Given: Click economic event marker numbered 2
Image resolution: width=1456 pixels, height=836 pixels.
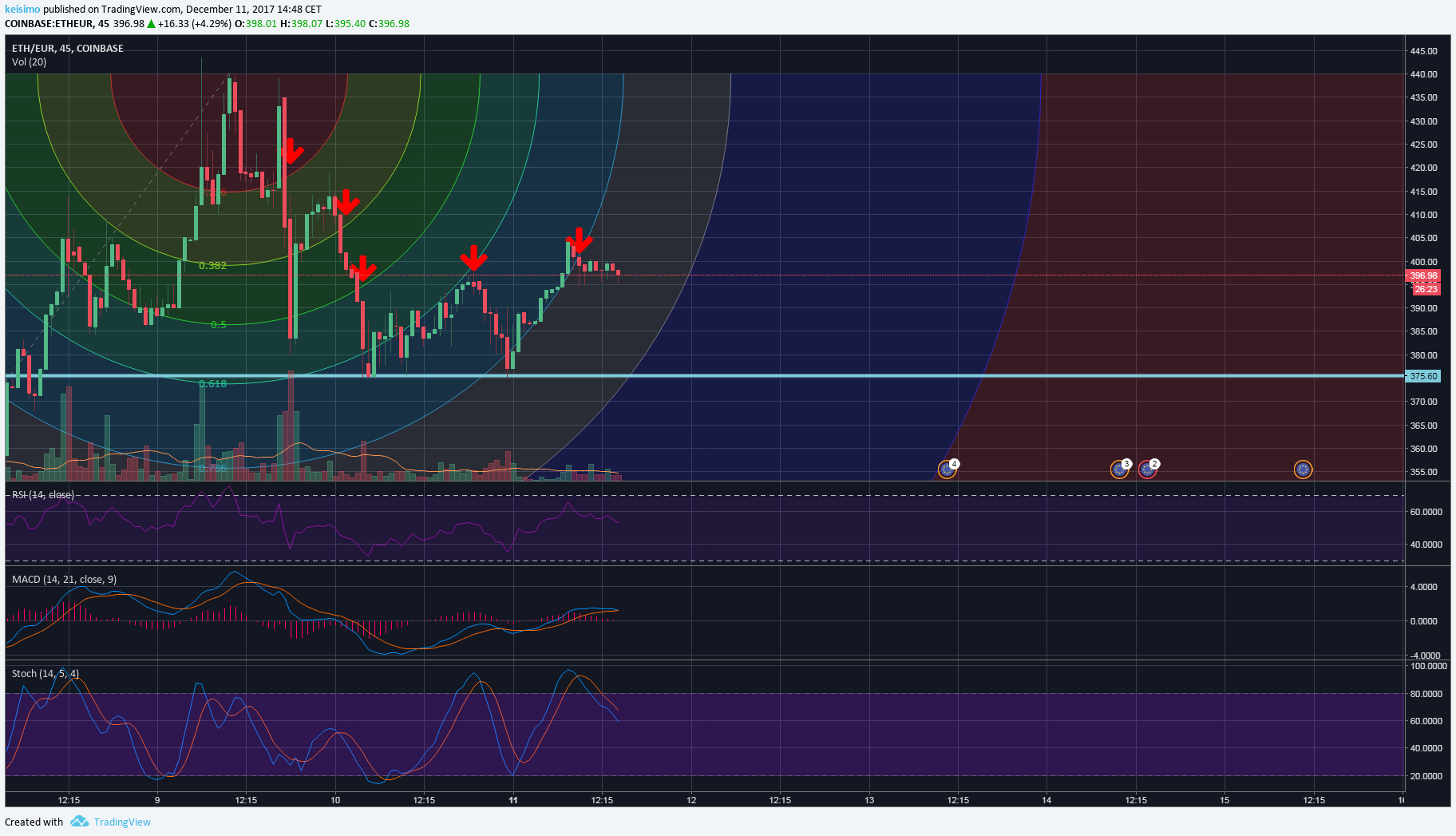Looking at the screenshot, I should click(x=1147, y=470).
